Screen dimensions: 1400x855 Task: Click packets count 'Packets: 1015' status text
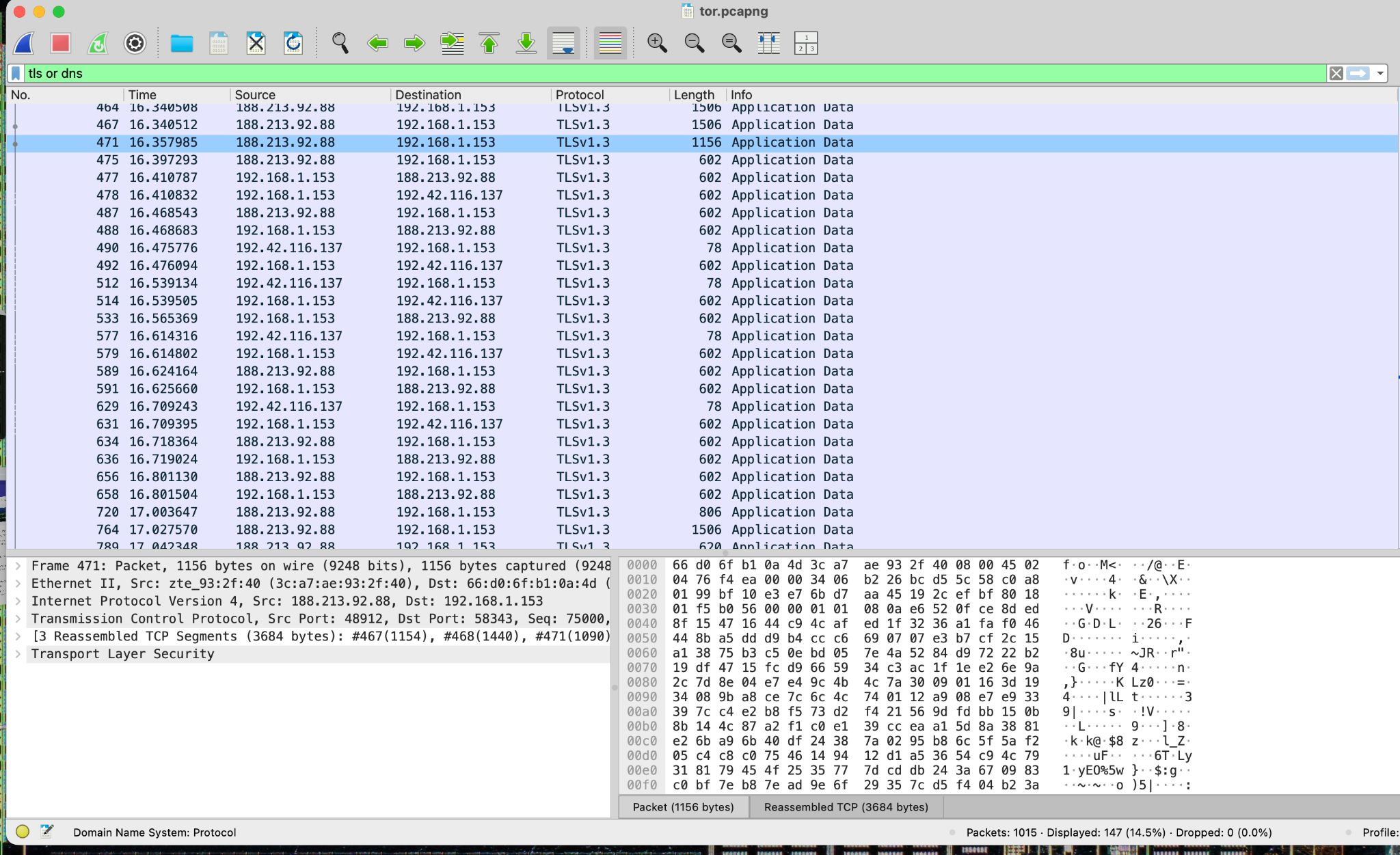[1001, 832]
